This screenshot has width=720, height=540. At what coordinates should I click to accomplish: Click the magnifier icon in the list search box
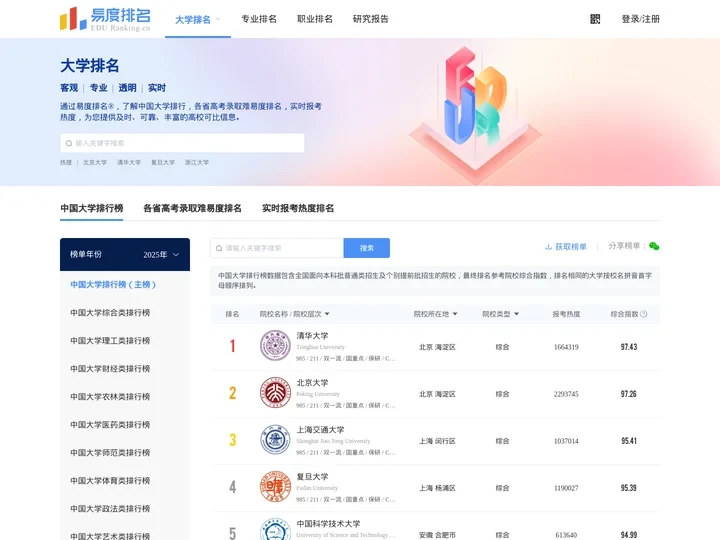coord(219,248)
